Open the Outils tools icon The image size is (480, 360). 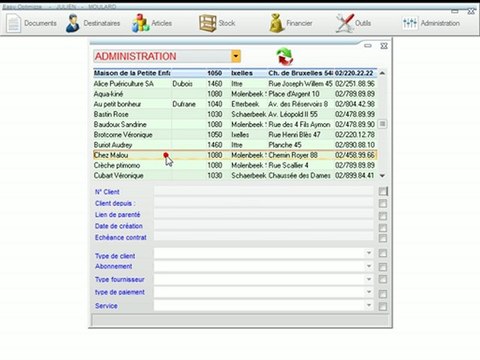point(344,23)
